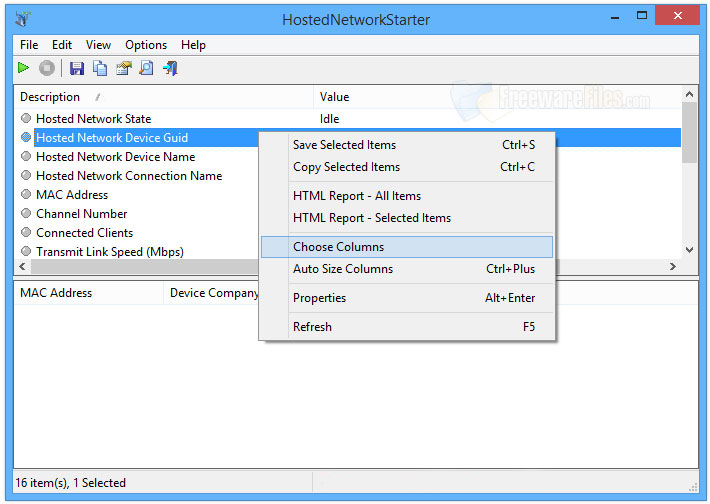Select Auto Size Columns menu entry
The width and height of the screenshot is (710, 504).
click(342, 269)
